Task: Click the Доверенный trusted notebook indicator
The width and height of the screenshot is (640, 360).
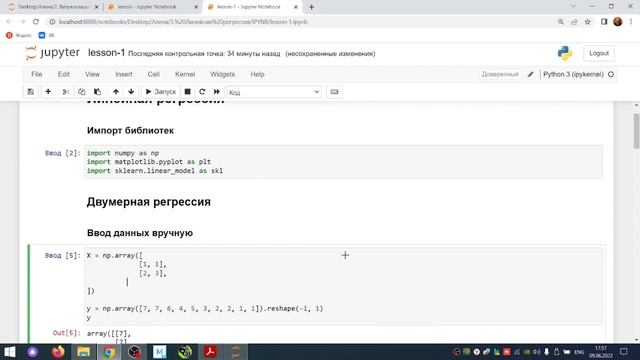Action: click(500, 74)
